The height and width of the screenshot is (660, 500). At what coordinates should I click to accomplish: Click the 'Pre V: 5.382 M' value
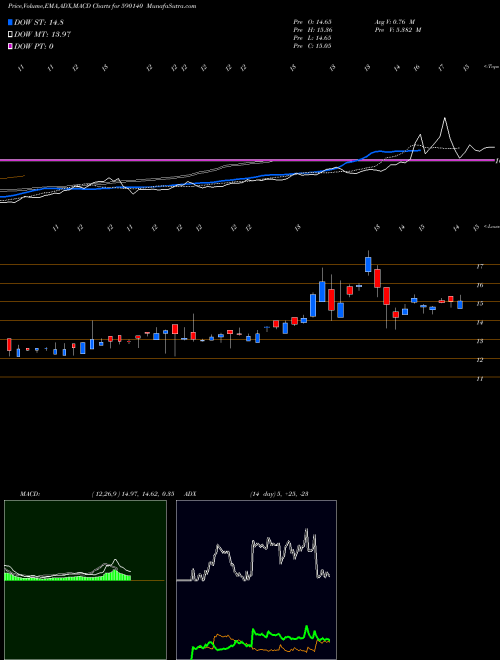pyautogui.click(x=399, y=29)
